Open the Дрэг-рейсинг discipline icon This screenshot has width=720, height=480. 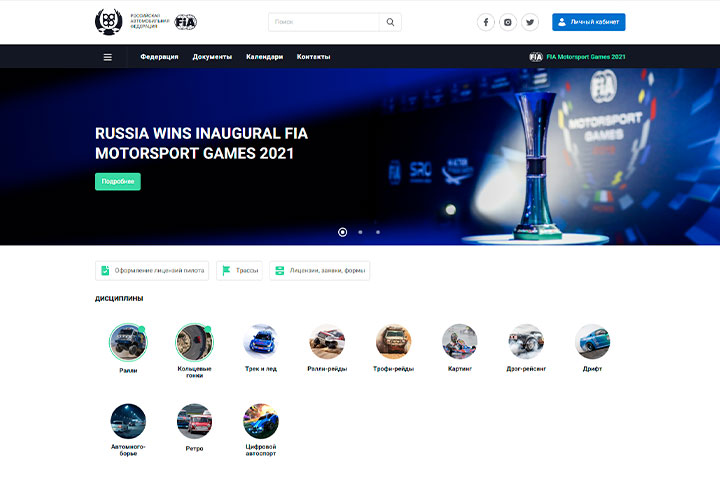pos(526,342)
